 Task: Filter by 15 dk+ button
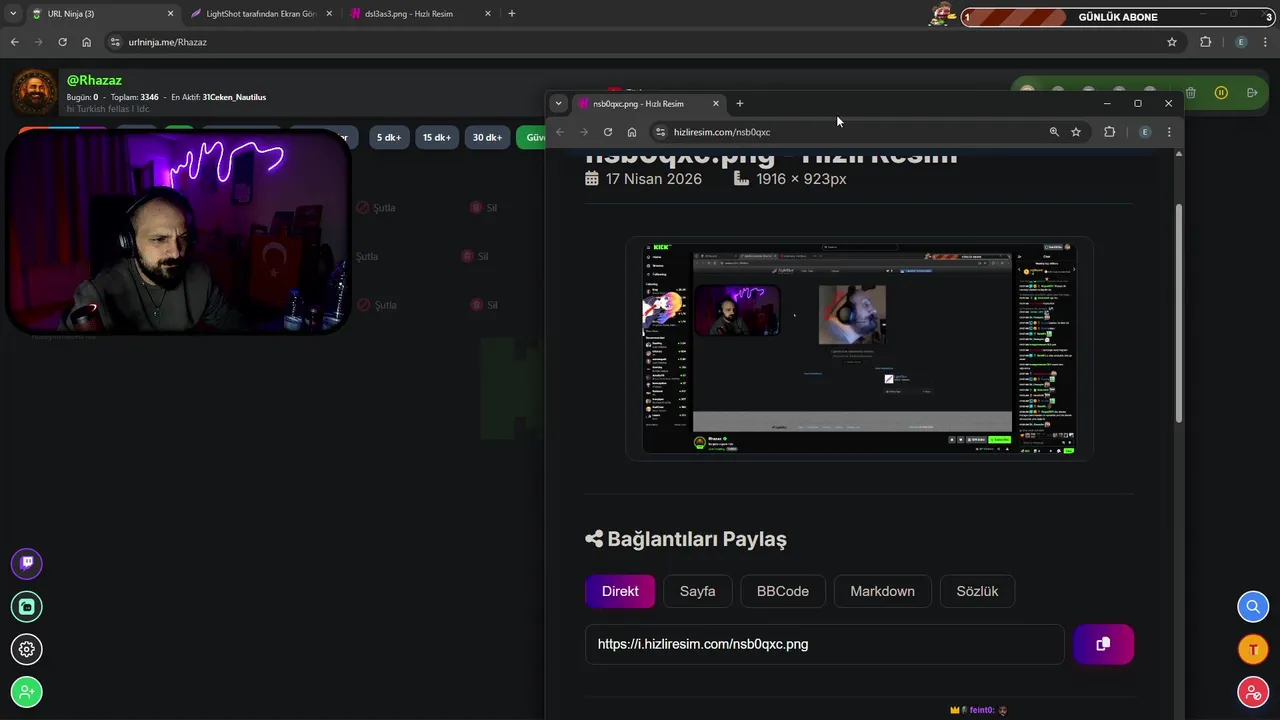point(437,138)
